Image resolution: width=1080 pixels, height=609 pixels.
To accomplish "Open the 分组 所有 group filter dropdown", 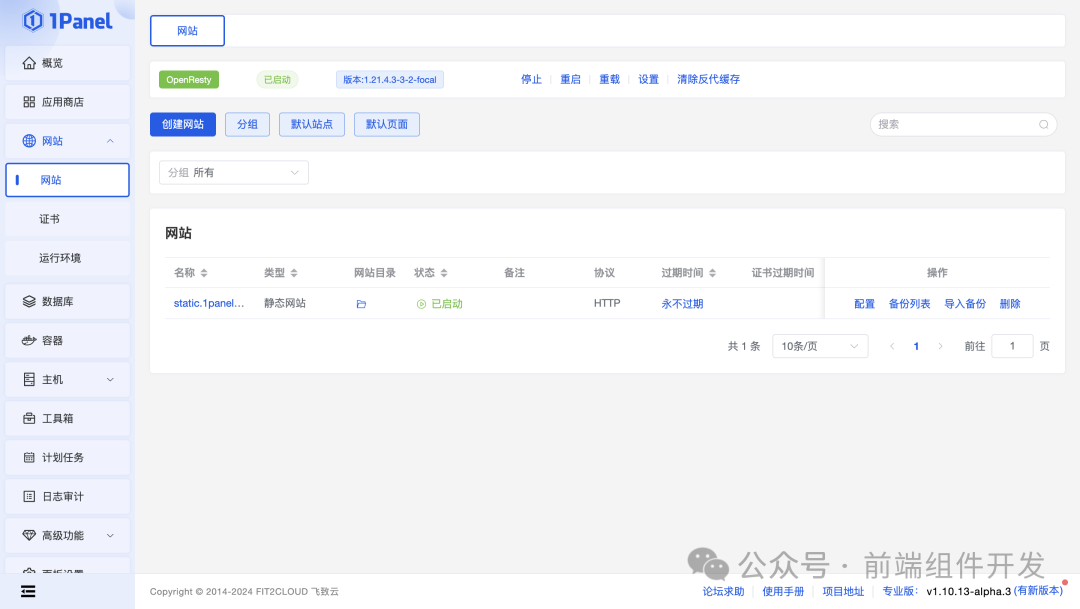I will click(233, 172).
